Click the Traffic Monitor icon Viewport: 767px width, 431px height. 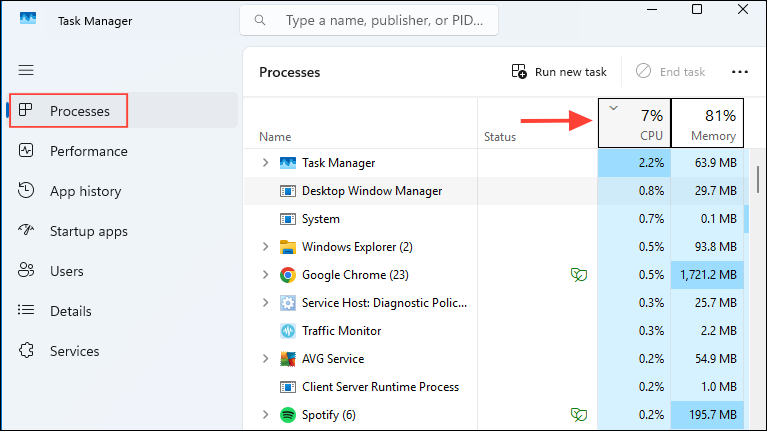pyautogui.click(x=288, y=331)
